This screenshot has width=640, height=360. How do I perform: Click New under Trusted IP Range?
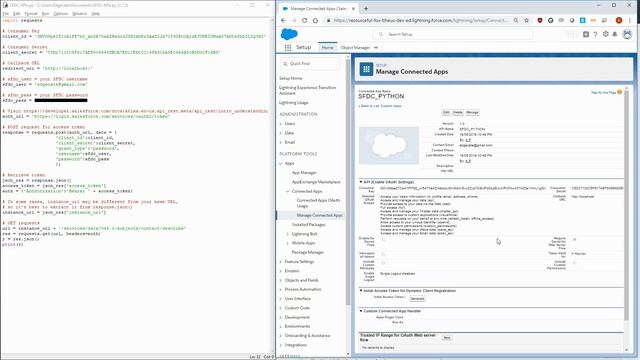[x=447, y=338]
